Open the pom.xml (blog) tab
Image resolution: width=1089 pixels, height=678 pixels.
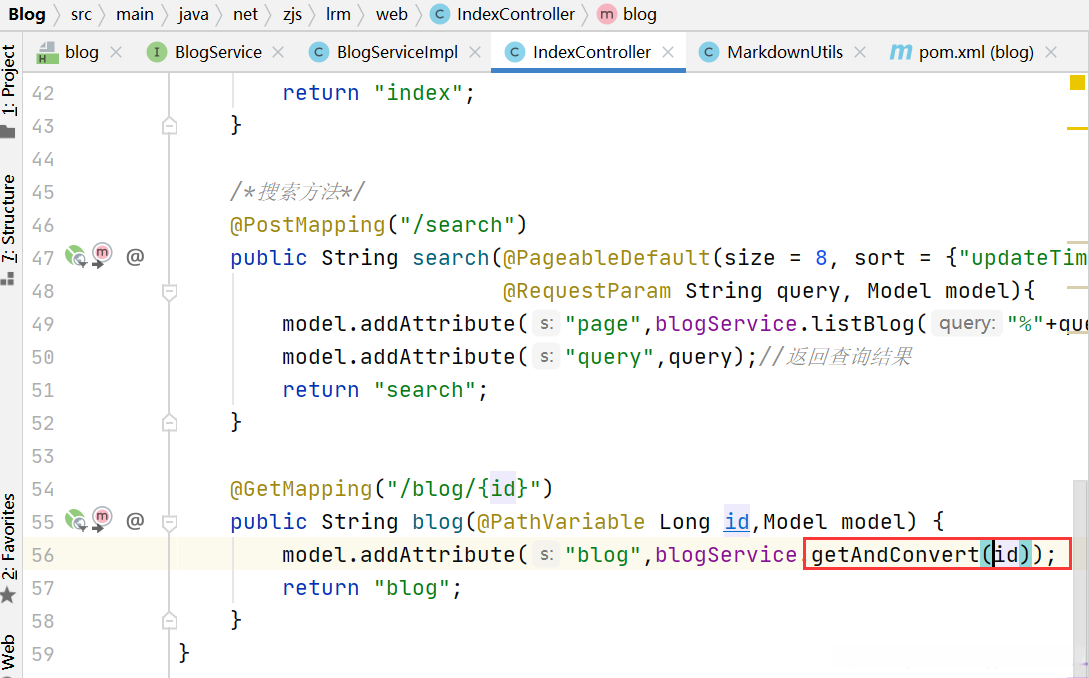coord(972,52)
